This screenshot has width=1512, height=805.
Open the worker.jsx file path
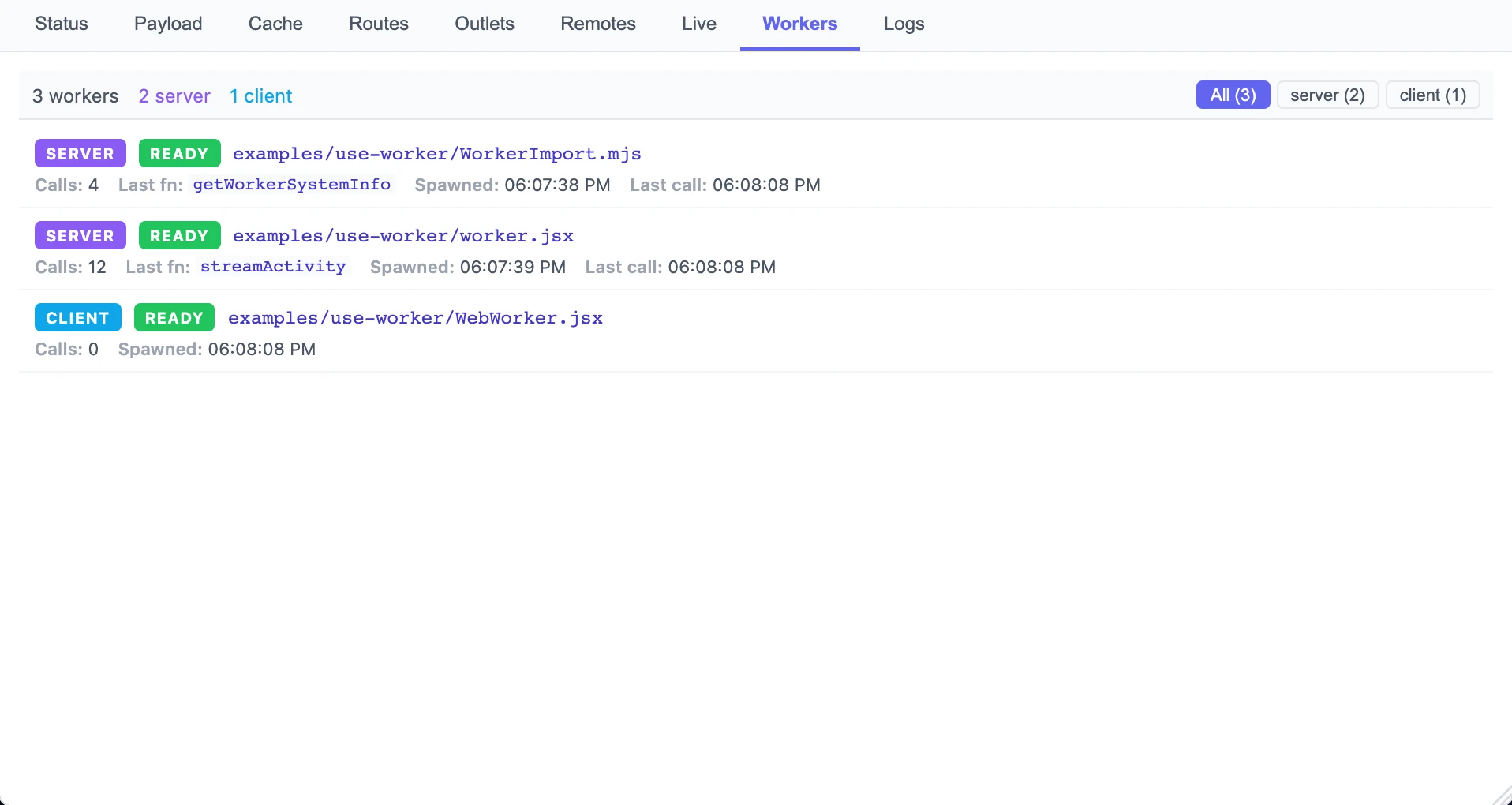click(402, 236)
